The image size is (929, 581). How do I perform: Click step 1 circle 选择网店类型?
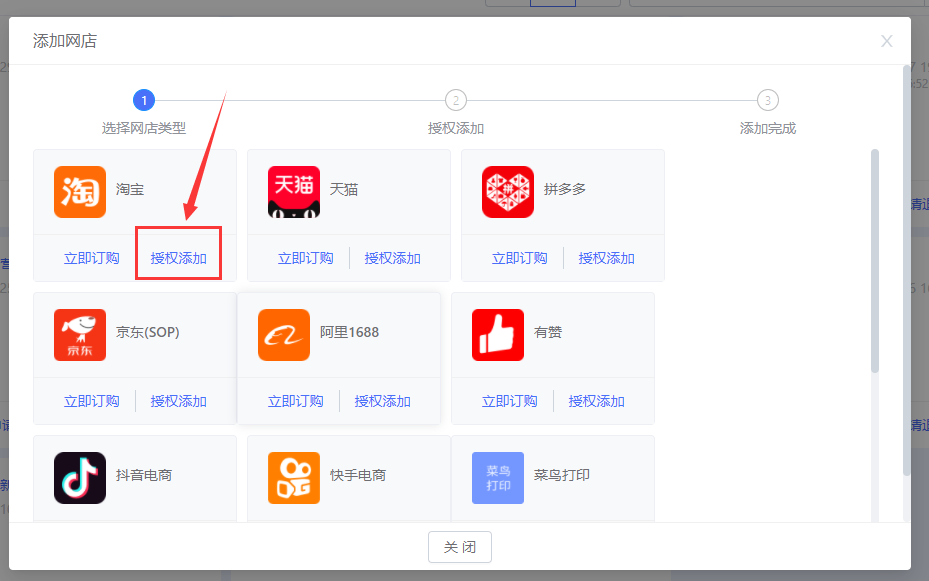click(144, 100)
